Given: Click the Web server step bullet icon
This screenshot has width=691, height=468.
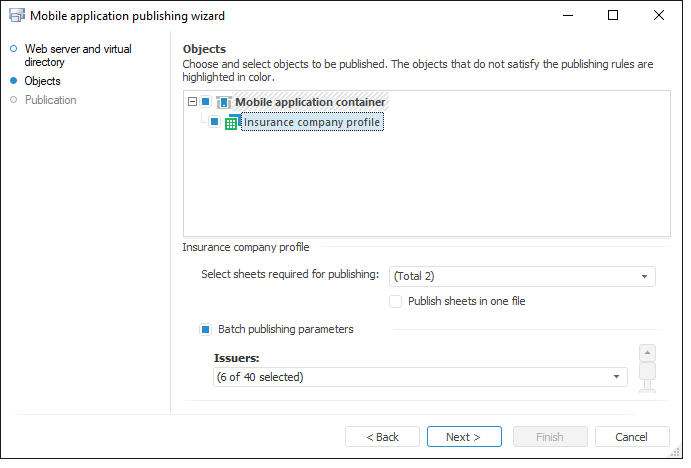Looking at the screenshot, I should (14, 48).
